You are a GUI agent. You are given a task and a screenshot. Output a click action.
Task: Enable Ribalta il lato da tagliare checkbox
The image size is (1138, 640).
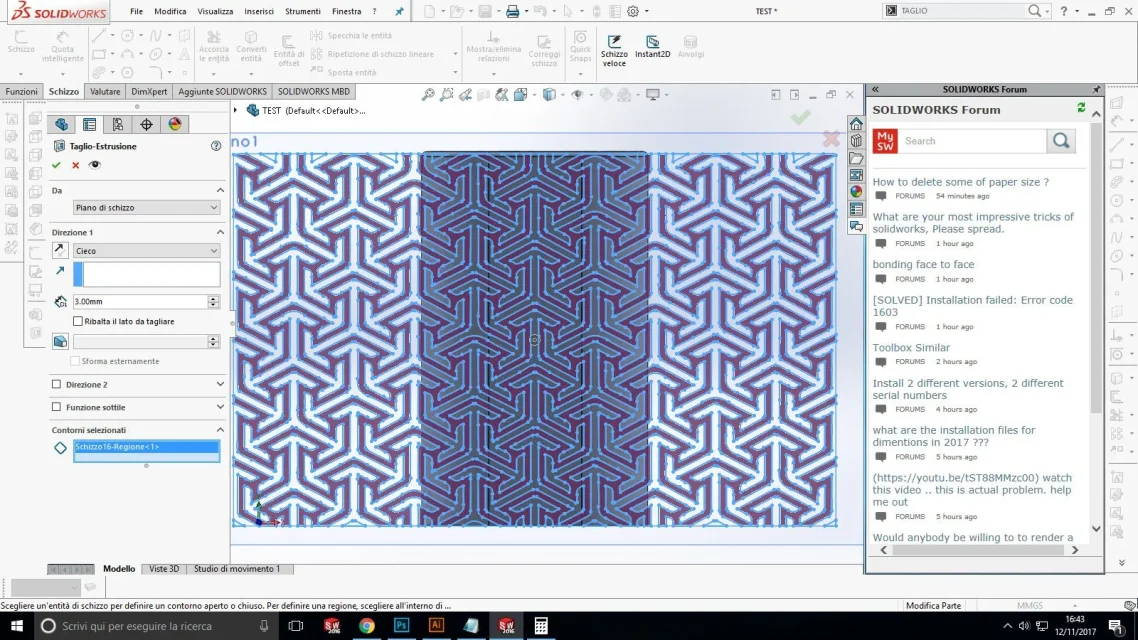(78, 321)
